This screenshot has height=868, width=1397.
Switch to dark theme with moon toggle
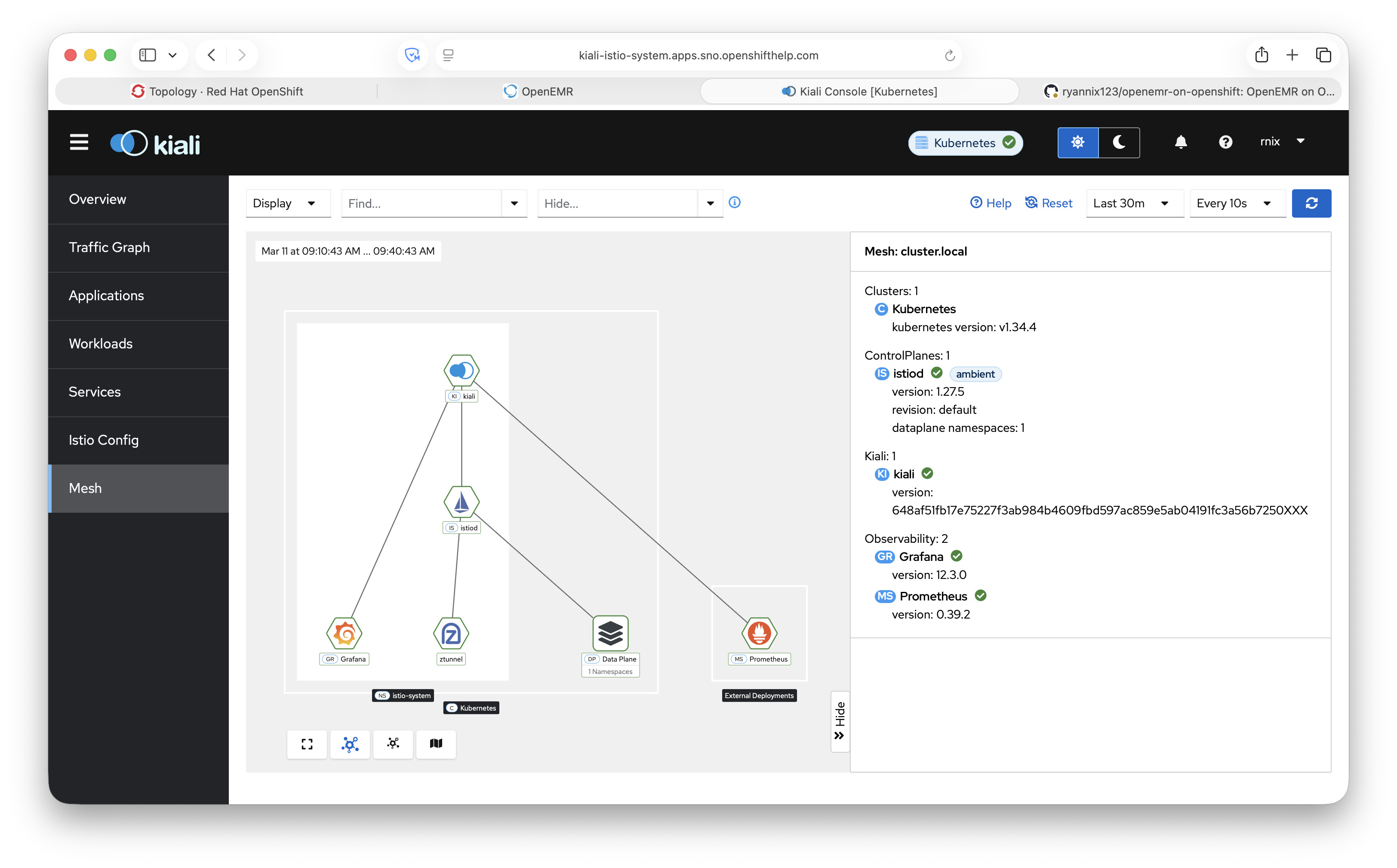point(1119,142)
